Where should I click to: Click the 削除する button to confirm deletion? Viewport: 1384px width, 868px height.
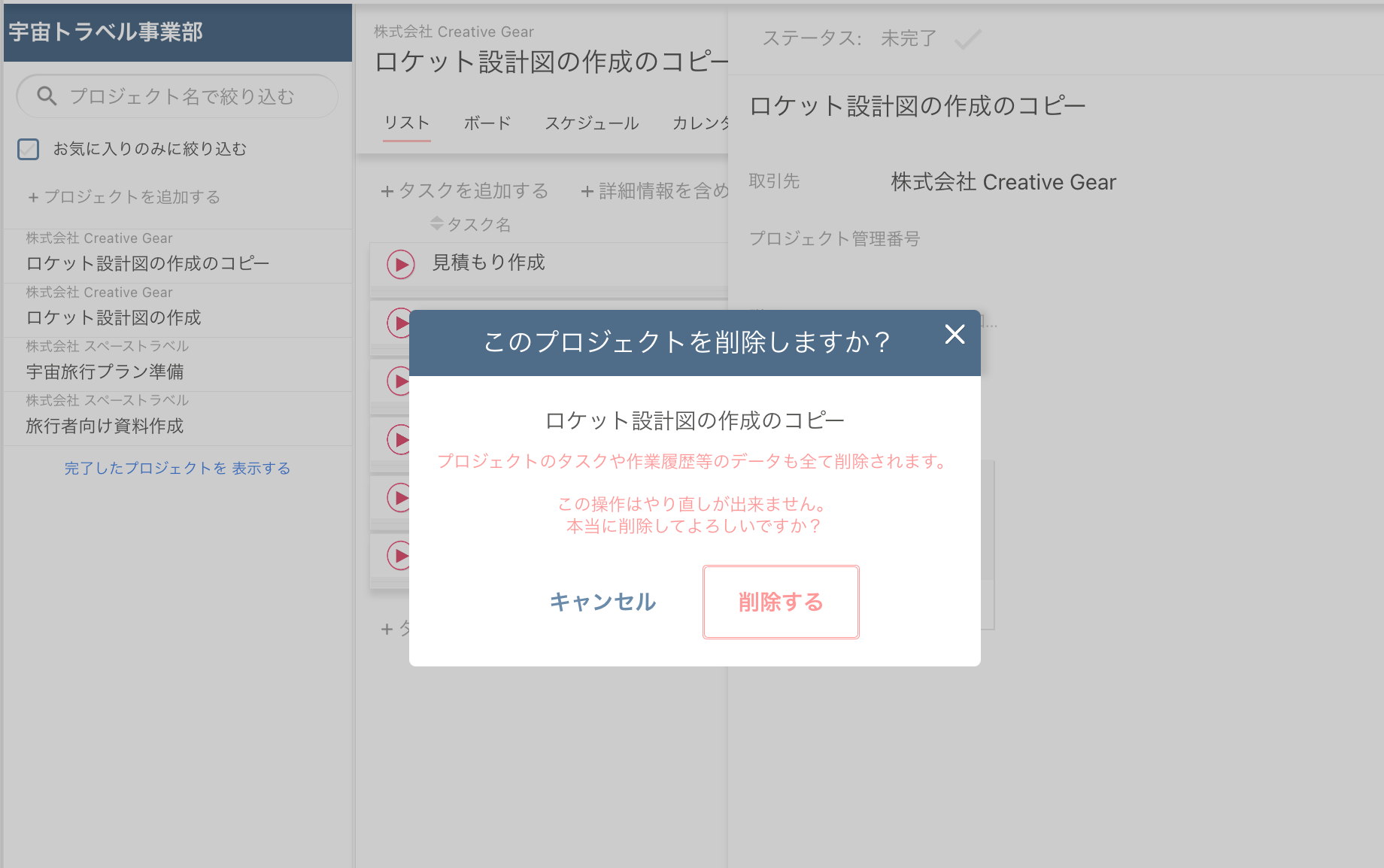[780, 601]
